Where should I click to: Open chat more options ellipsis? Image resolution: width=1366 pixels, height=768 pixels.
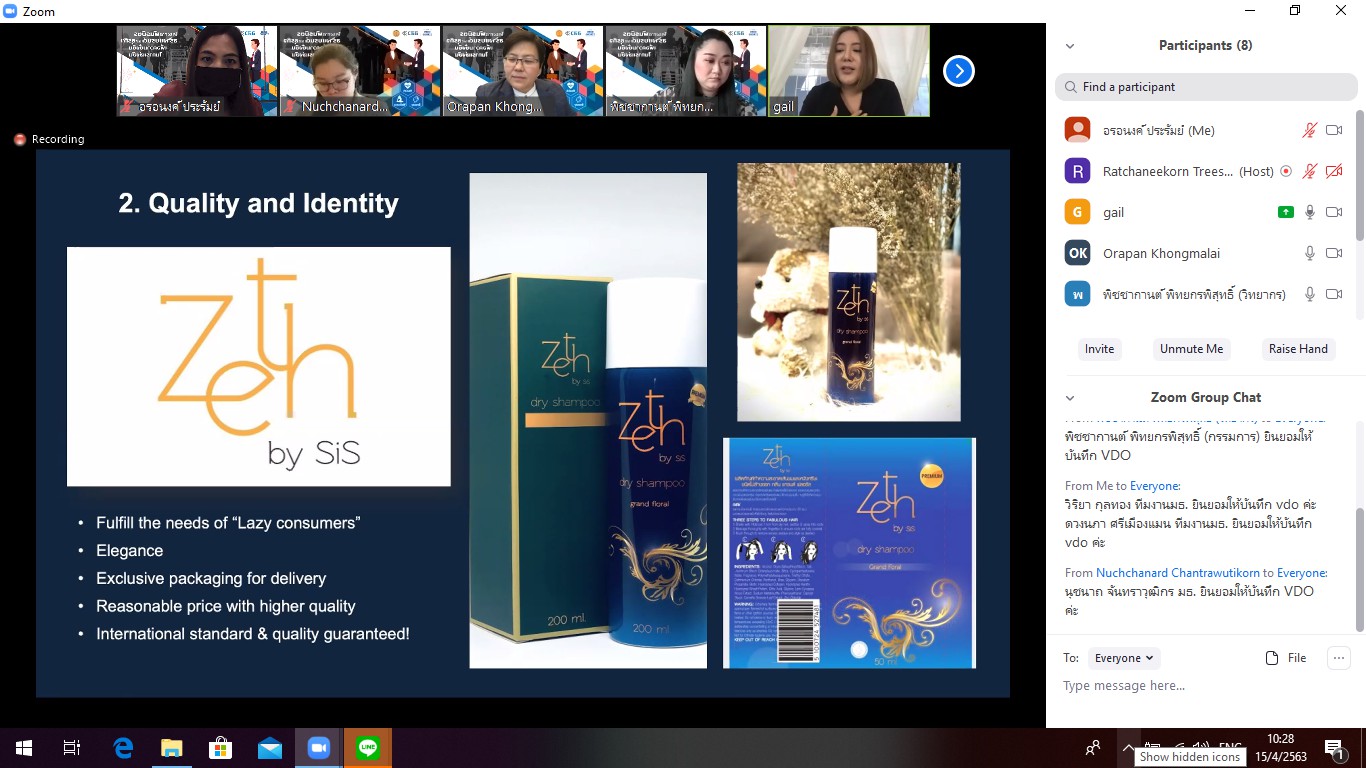coord(1338,658)
